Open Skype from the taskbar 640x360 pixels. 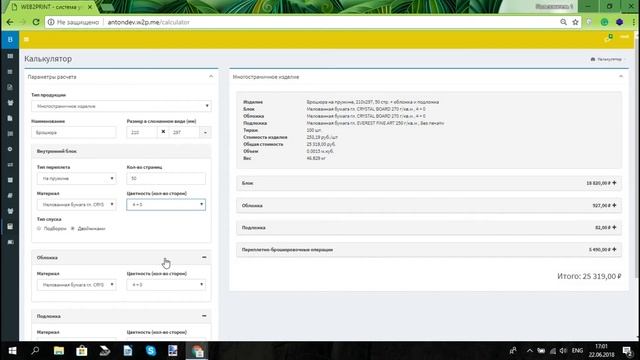151,351
